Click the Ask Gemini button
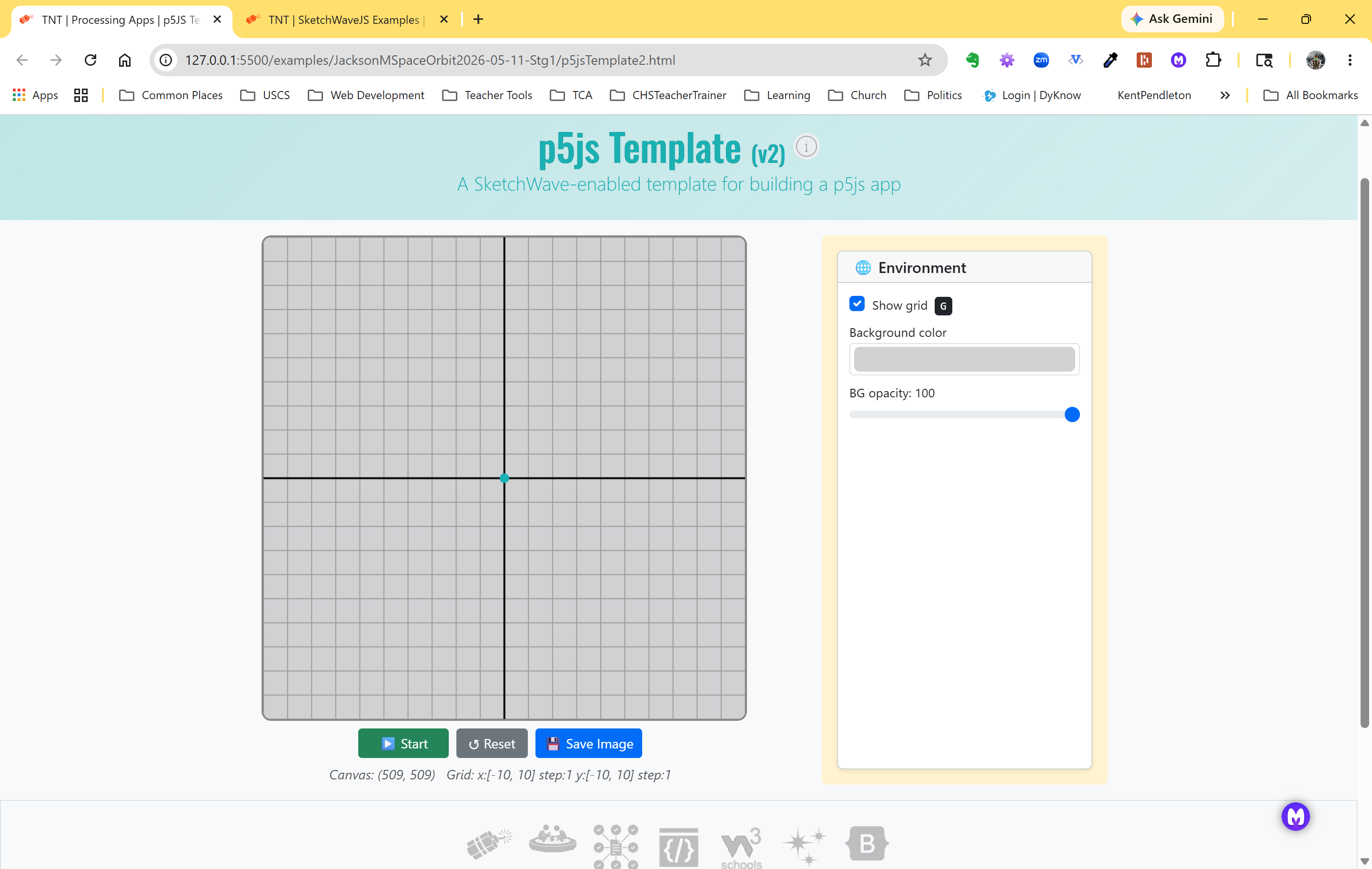Image resolution: width=1372 pixels, height=869 pixels. click(x=1172, y=19)
